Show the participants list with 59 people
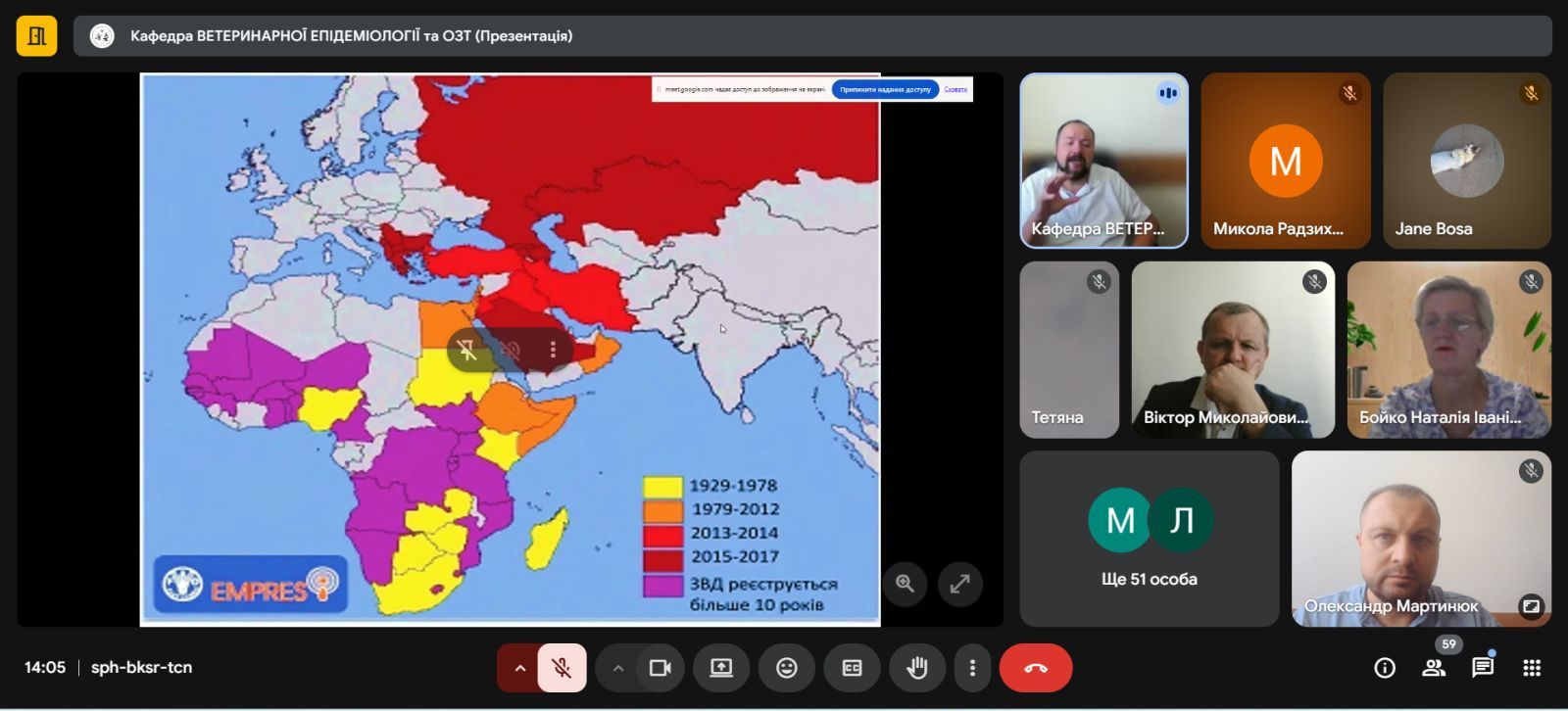Image resolution: width=1568 pixels, height=711 pixels. (x=1434, y=668)
